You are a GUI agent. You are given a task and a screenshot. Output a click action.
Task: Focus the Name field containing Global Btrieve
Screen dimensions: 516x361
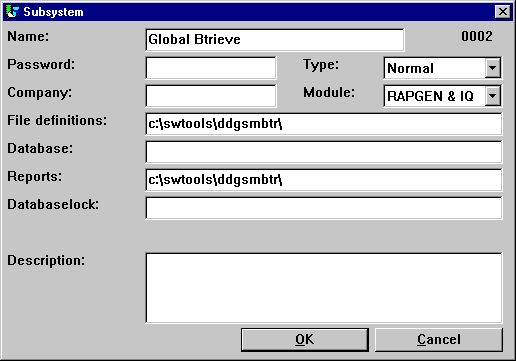point(275,40)
